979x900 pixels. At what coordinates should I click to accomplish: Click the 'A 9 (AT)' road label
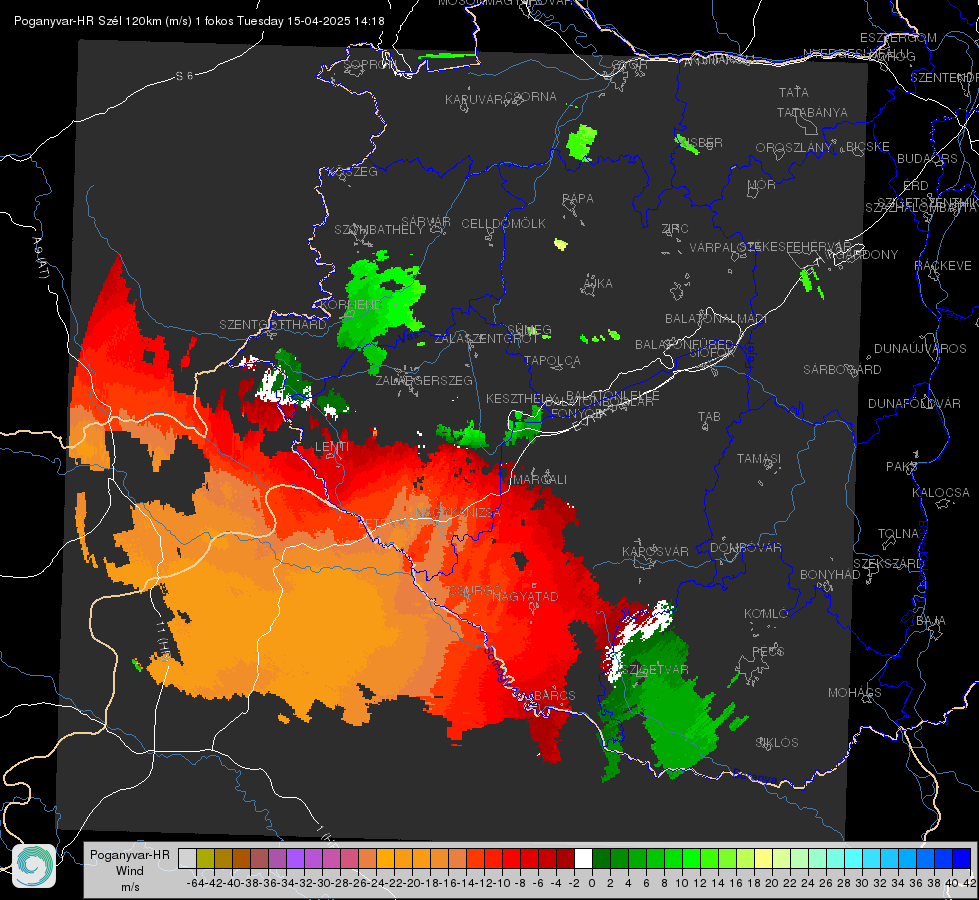(41, 257)
